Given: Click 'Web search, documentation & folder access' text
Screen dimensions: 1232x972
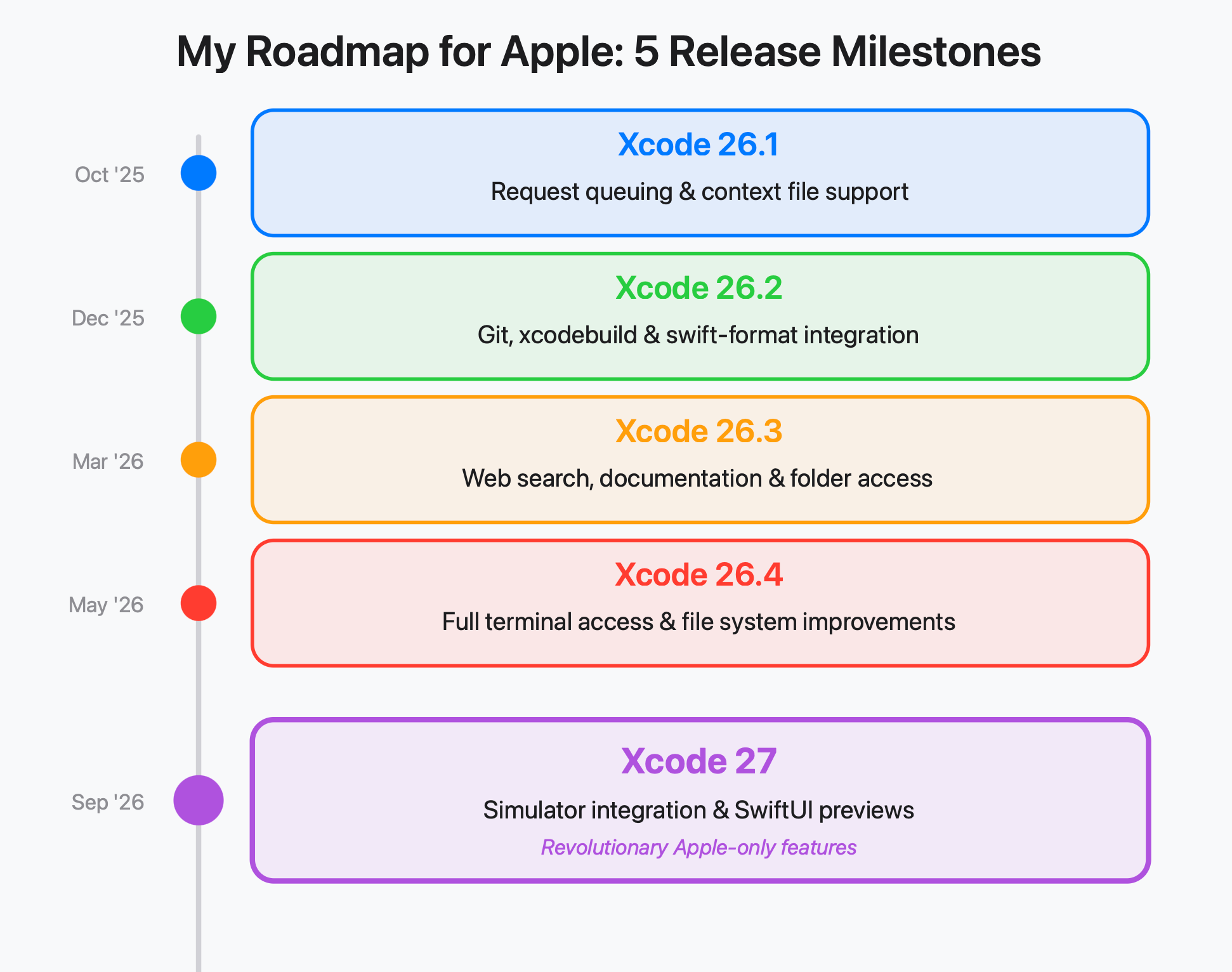Looking at the screenshot, I should pos(697,478).
